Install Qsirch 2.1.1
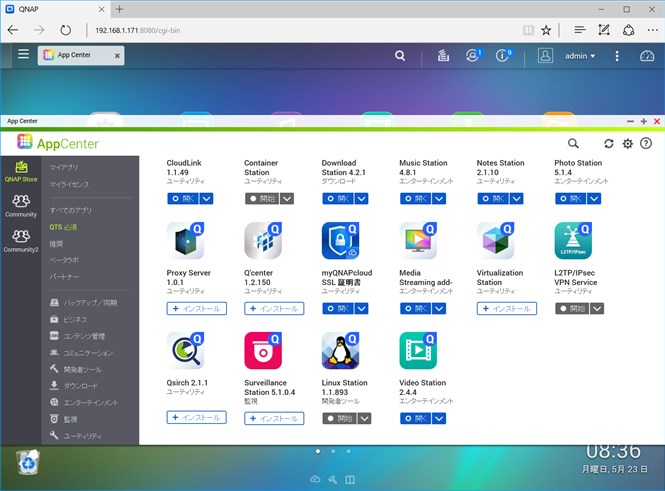This screenshot has height=491, width=665. pyautogui.click(x=196, y=418)
